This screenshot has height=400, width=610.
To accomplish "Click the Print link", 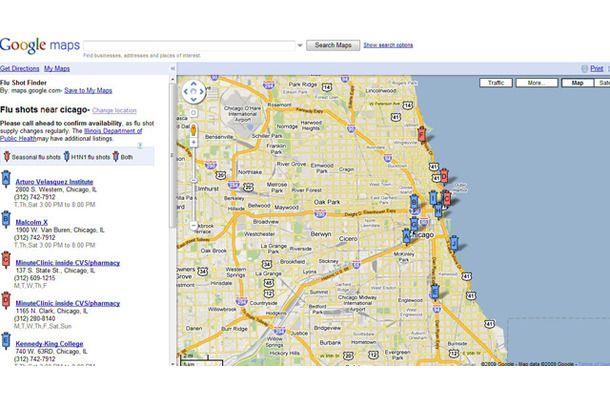I will point(596,68).
